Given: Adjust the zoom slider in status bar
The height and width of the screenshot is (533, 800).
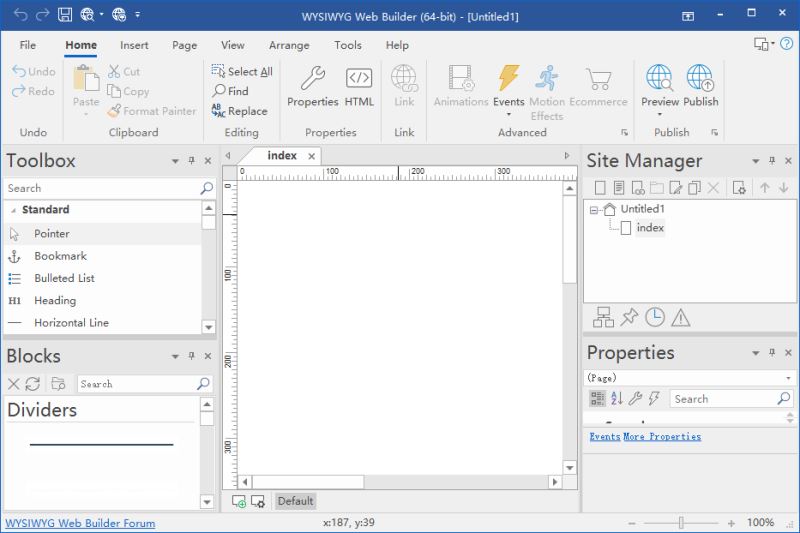Looking at the screenshot, I should [681, 523].
